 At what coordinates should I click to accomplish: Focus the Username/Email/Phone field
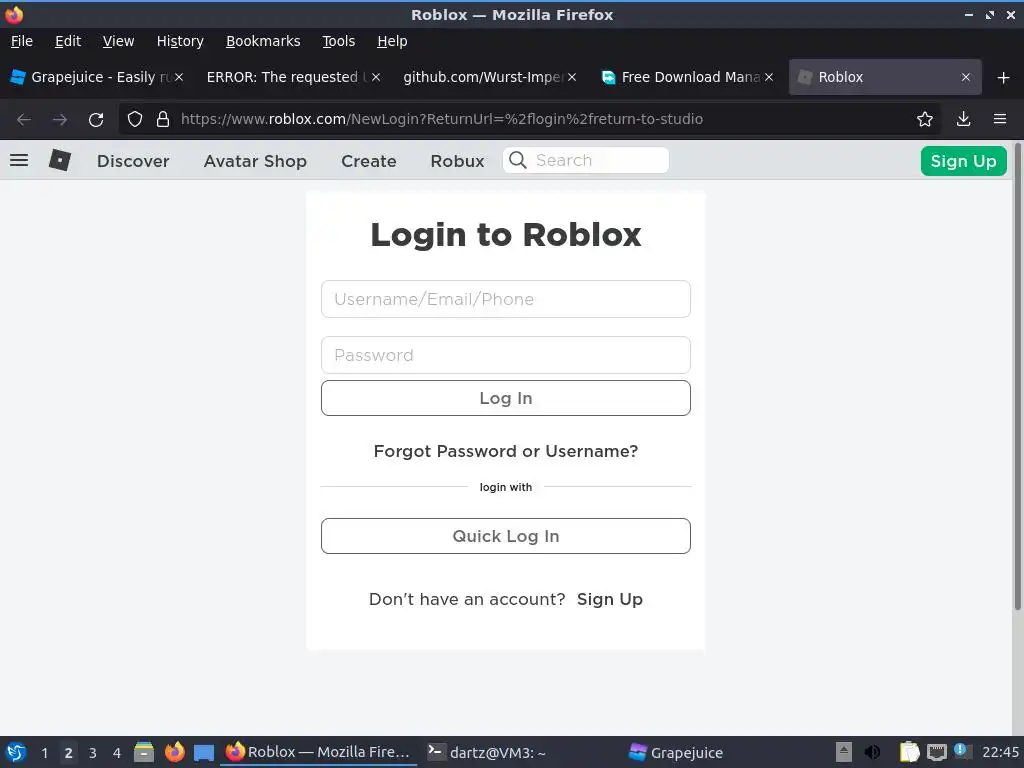(505, 299)
